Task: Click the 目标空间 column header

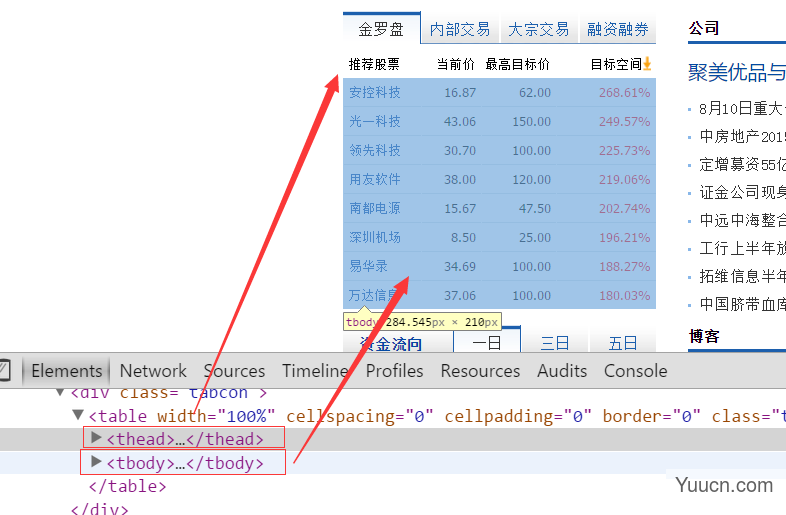Action: (x=616, y=64)
